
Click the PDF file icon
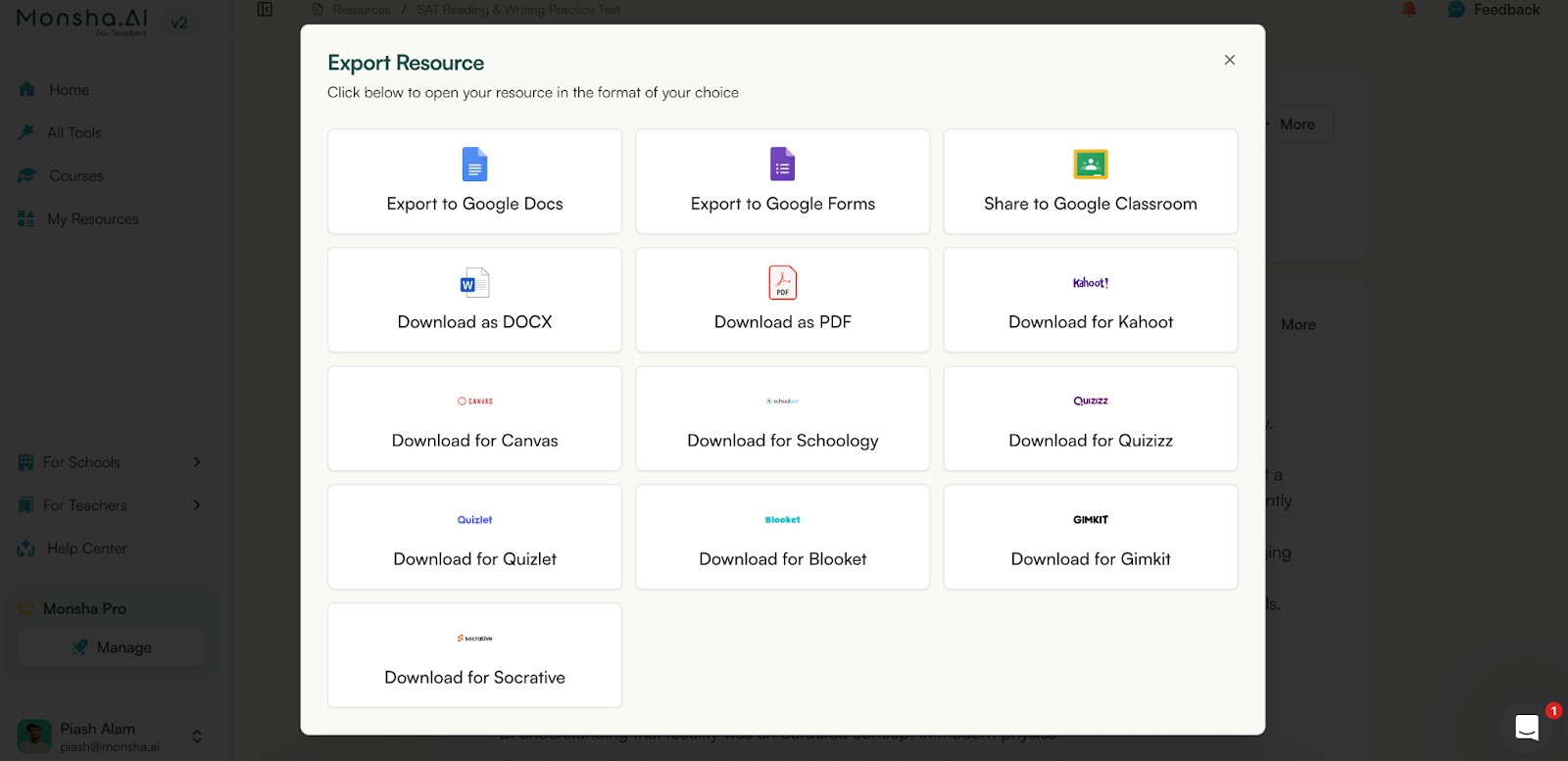pos(782,283)
